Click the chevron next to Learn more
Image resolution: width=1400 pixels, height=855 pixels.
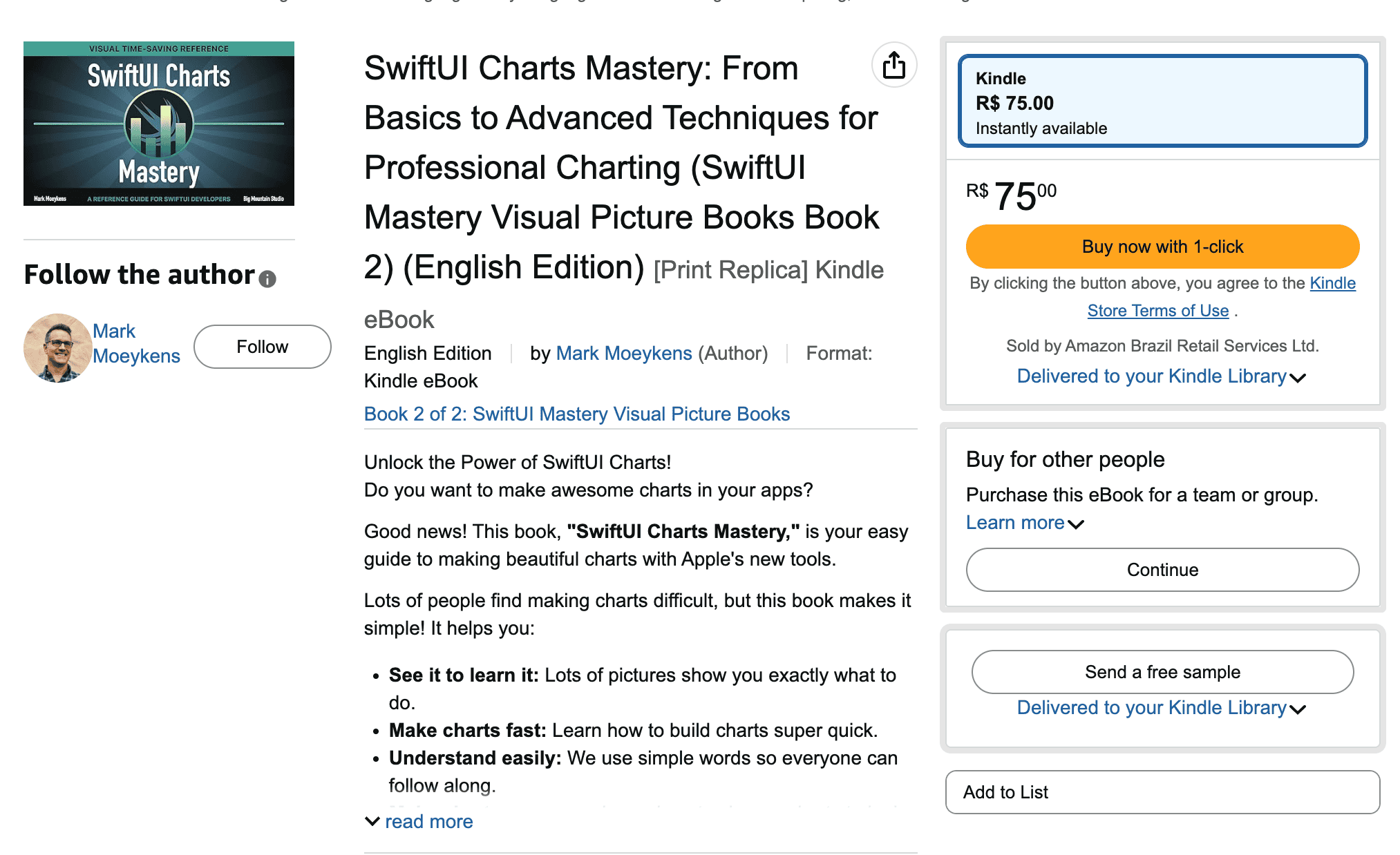point(1076,524)
